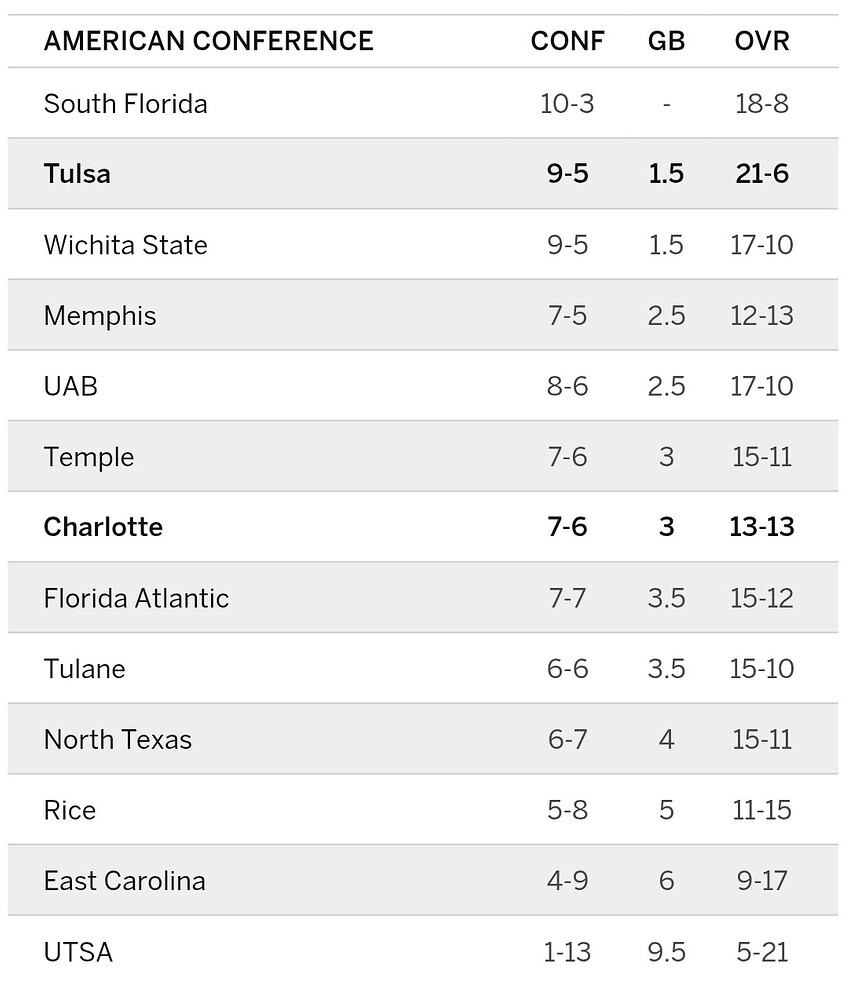The width and height of the screenshot is (846, 1000).
Task: Open North Texas team page
Action: [x=118, y=740]
